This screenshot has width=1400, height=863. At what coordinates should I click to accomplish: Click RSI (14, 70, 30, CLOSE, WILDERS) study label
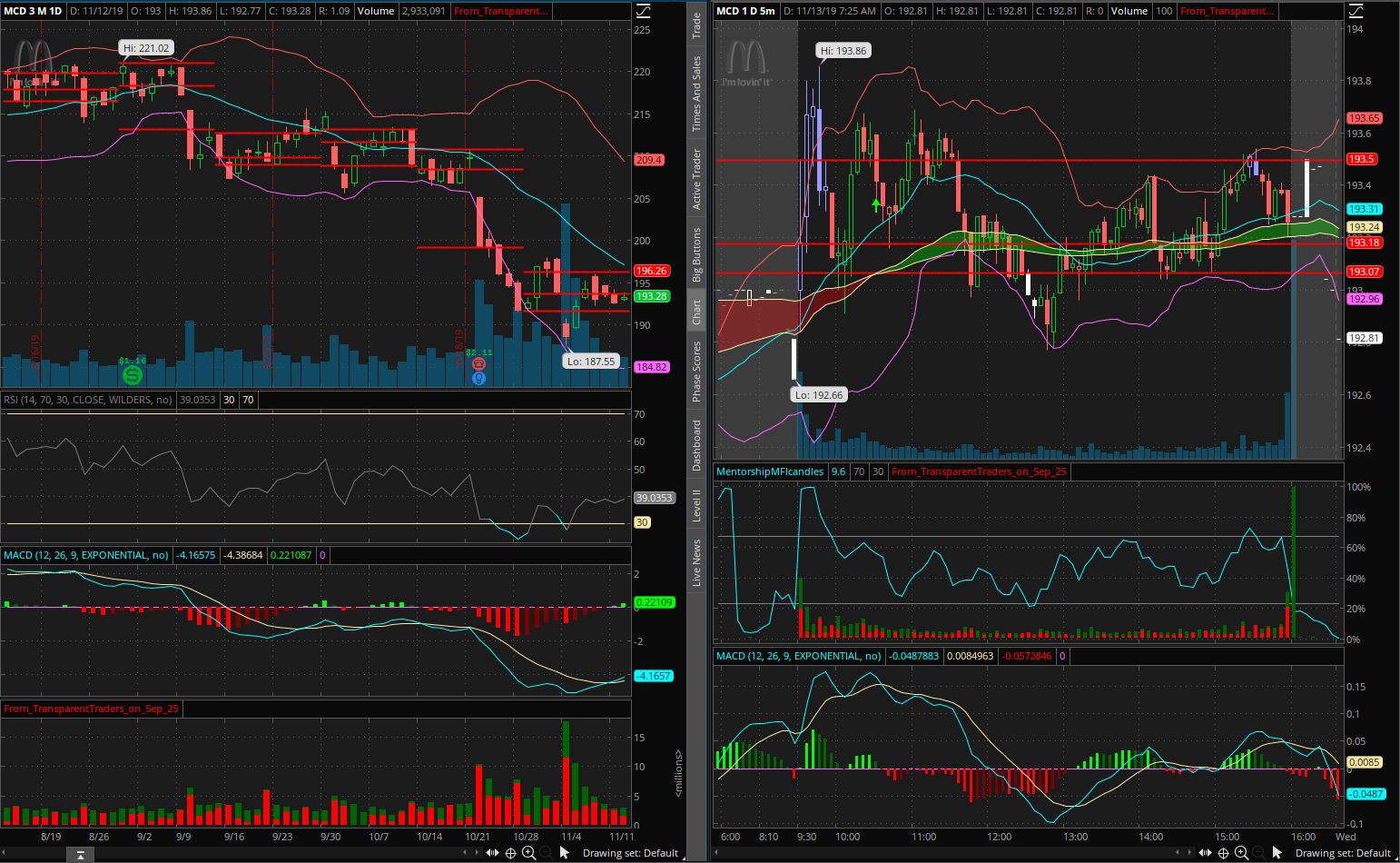click(x=88, y=399)
